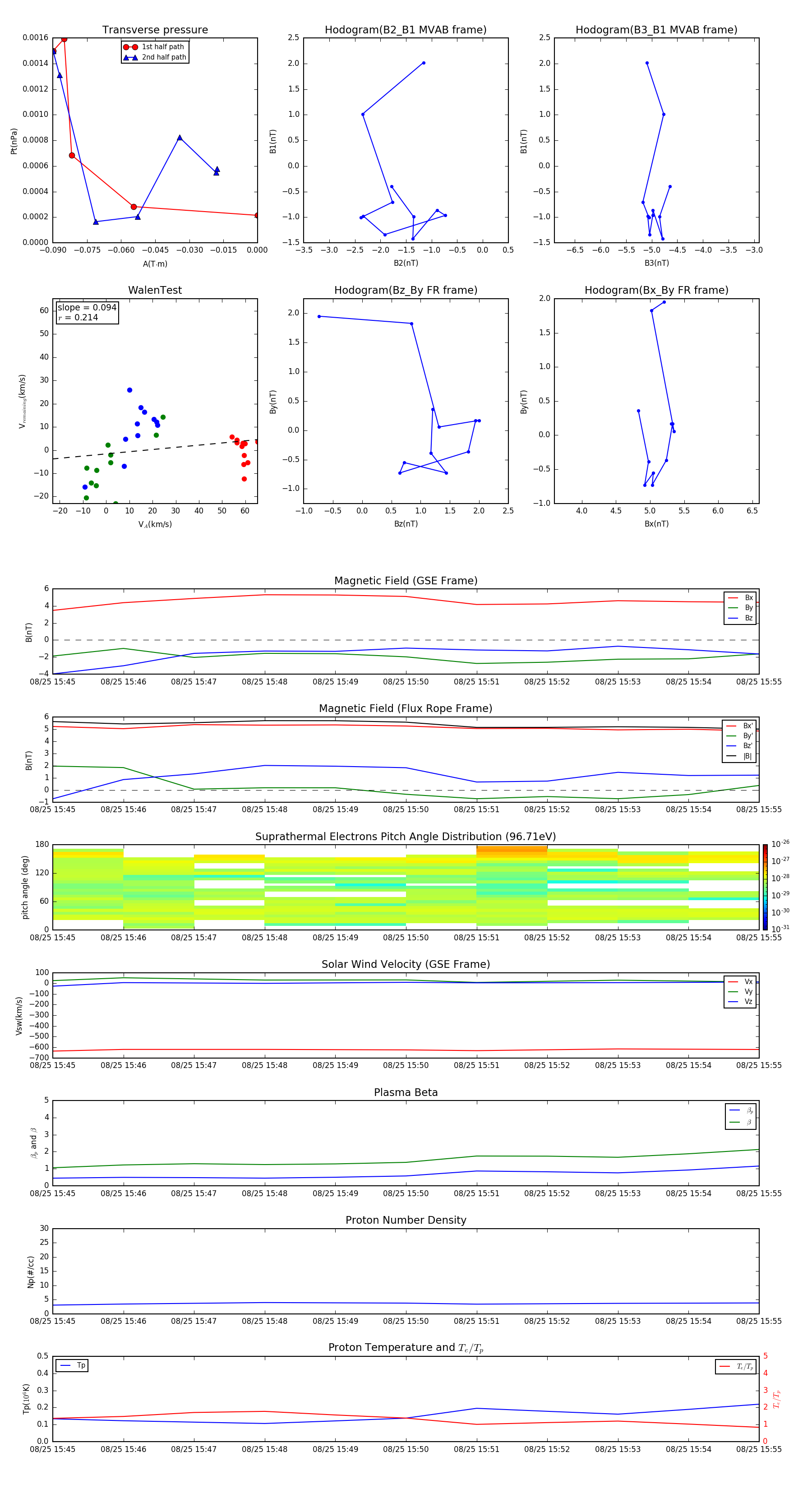Click the "V_A(km/s)" x-axis label
The image size is (812, 1489).
point(155,524)
